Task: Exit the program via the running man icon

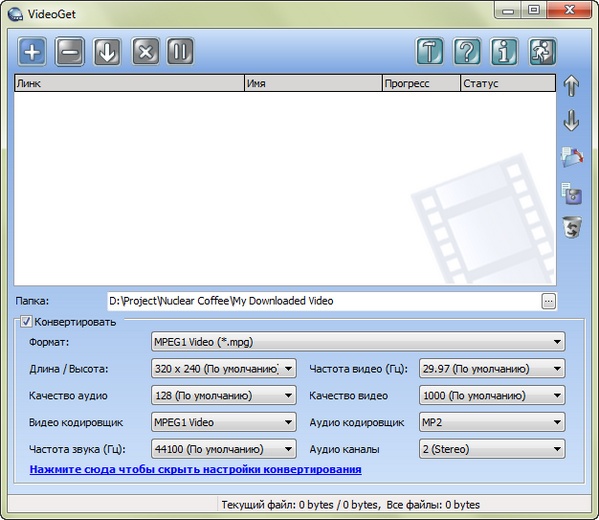Action: coord(542,52)
